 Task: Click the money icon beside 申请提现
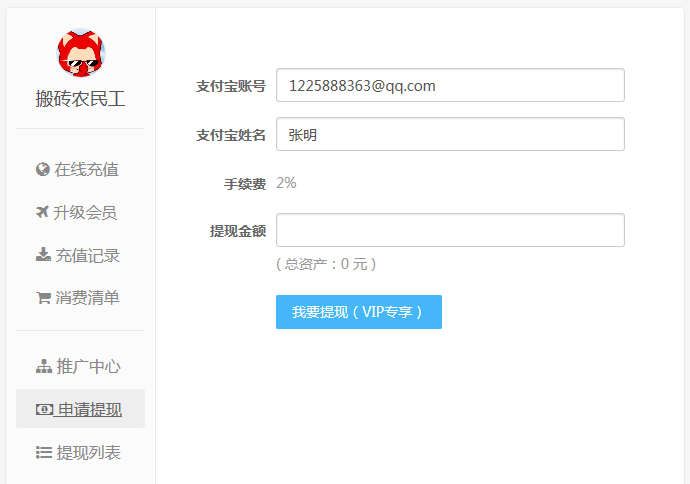pyautogui.click(x=44, y=409)
